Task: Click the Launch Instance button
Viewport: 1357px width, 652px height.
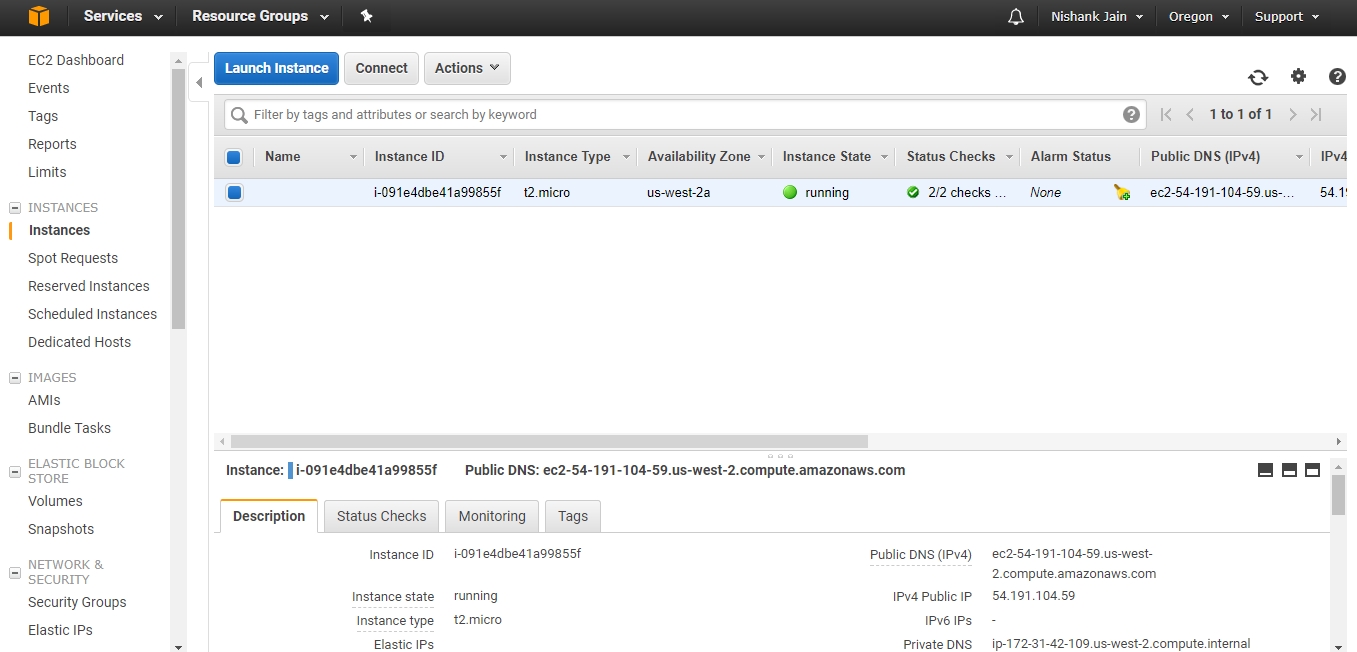Action: [276, 68]
